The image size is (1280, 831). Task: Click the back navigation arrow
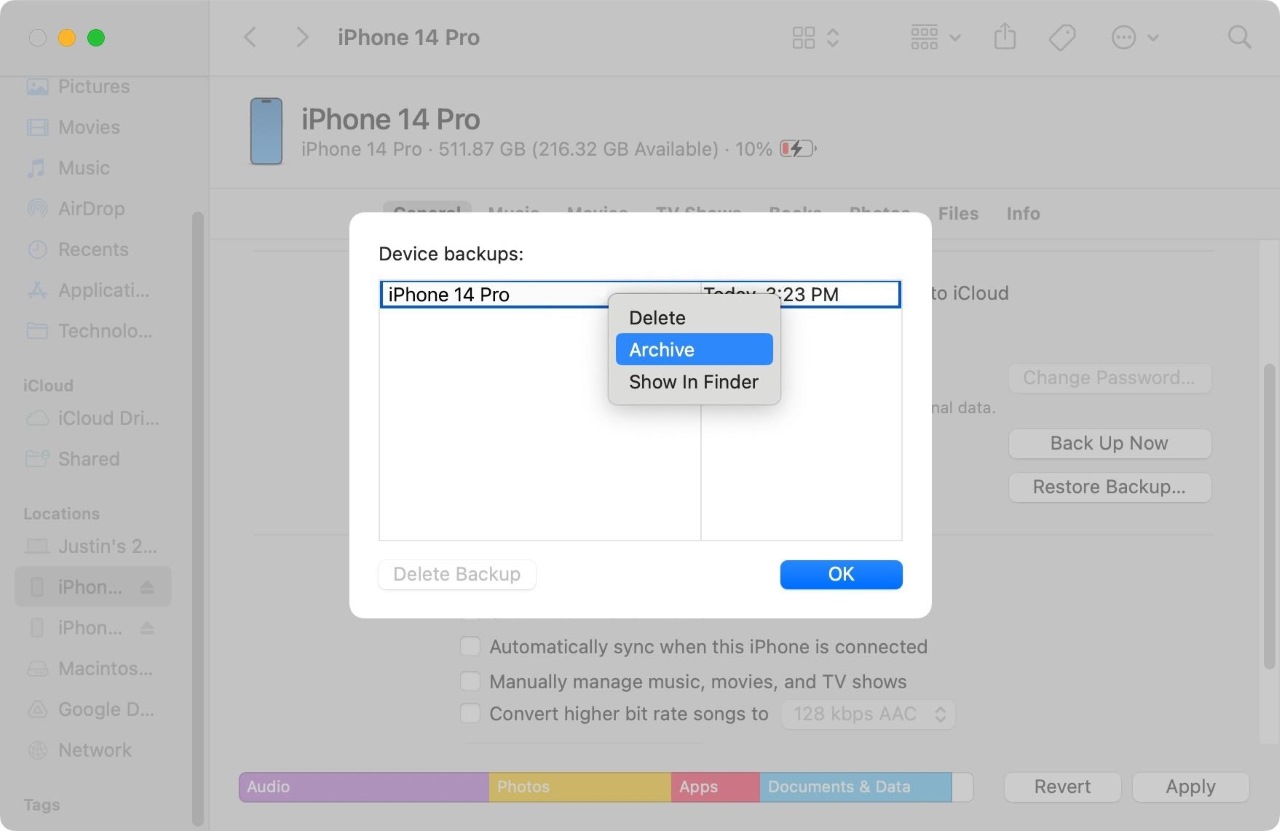pyautogui.click(x=249, y=37)
